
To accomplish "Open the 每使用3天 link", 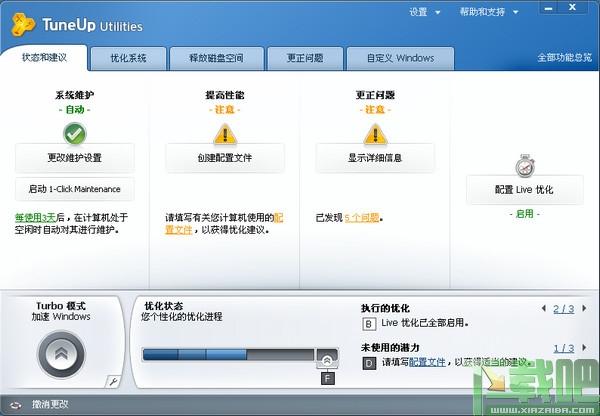I will pos(35,218).
